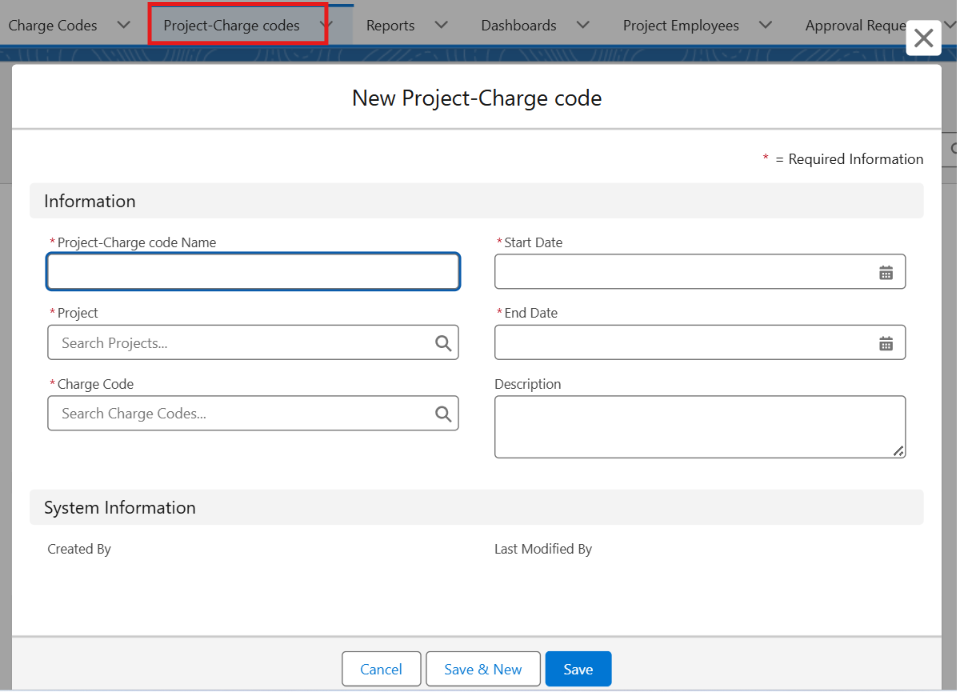Expand the Reports tab dropdown chevron
957x692 pixels.
pos(441,25)
